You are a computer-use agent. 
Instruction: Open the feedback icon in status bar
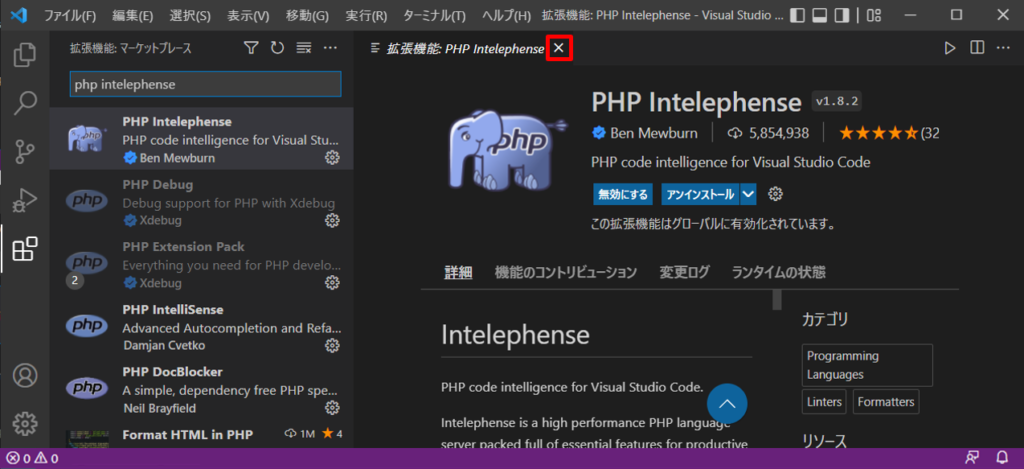[973, 459]
